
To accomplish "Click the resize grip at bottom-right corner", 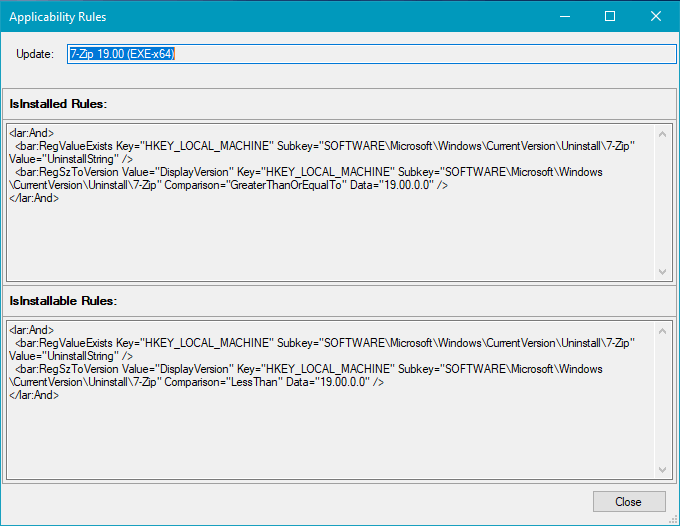I will 673,519.
